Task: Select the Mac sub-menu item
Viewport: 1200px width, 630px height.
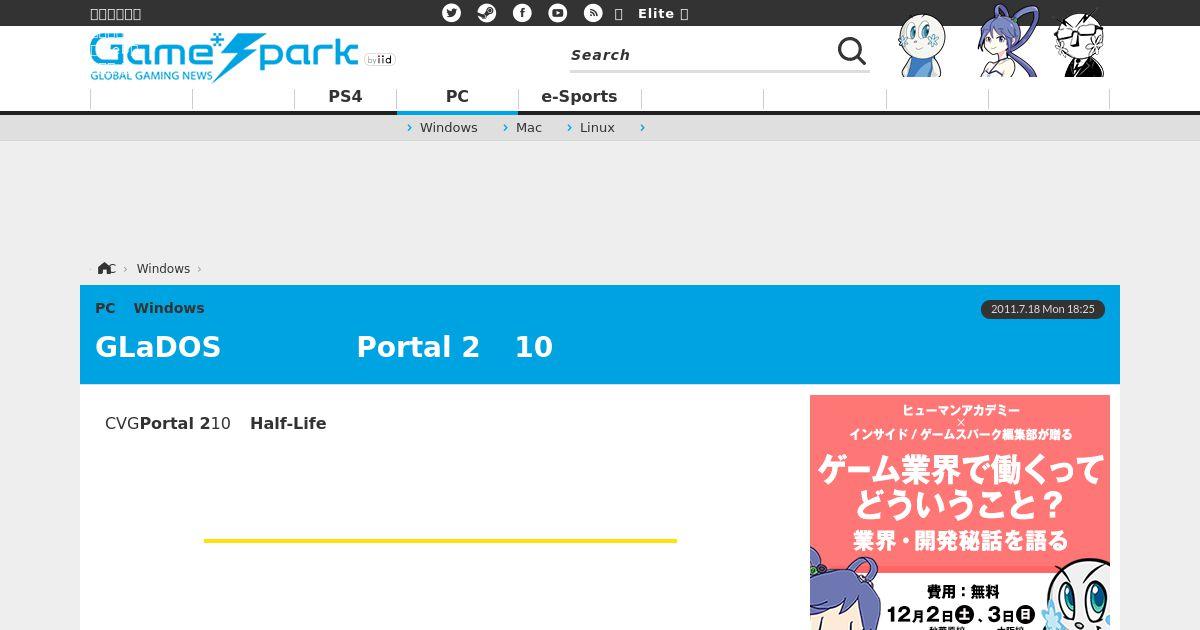Action: pos(529,128)
